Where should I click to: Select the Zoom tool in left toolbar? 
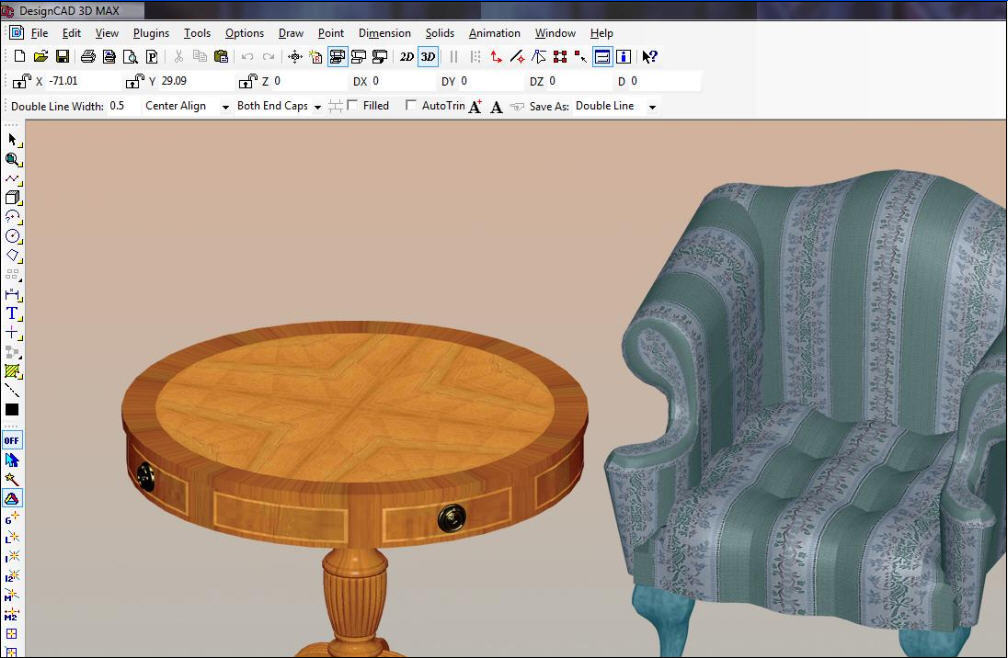point(13,159)
